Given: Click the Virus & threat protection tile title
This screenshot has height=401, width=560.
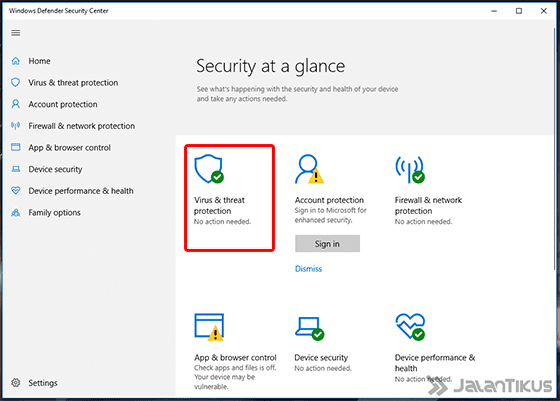Looking at the screenshot, I should point(219,205).
